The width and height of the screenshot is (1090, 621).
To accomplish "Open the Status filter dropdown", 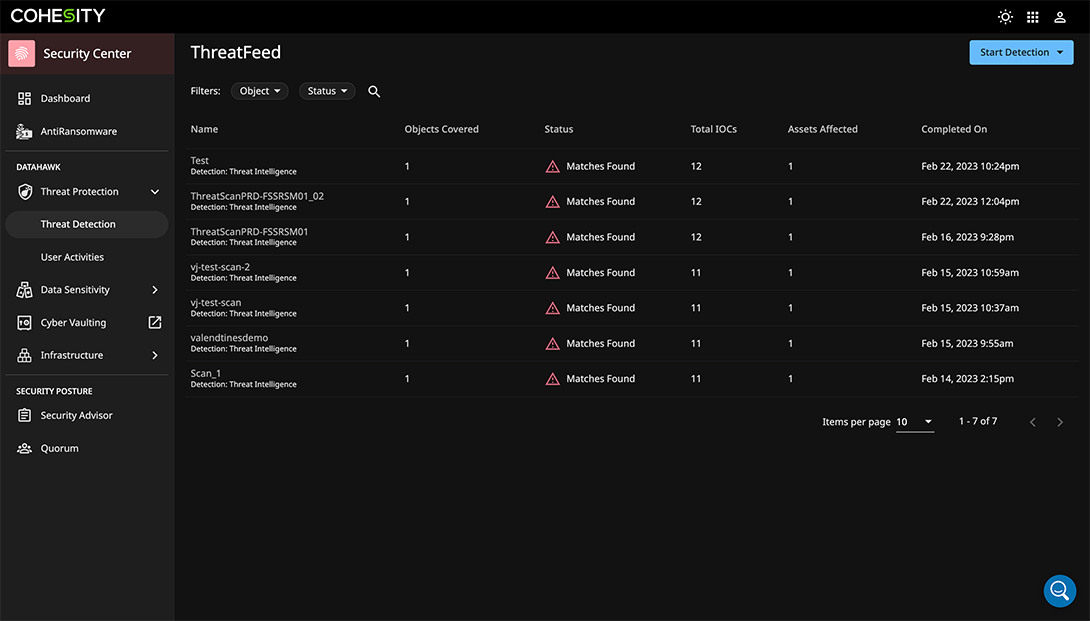I will pyautogui.click(x=327, y=90).
